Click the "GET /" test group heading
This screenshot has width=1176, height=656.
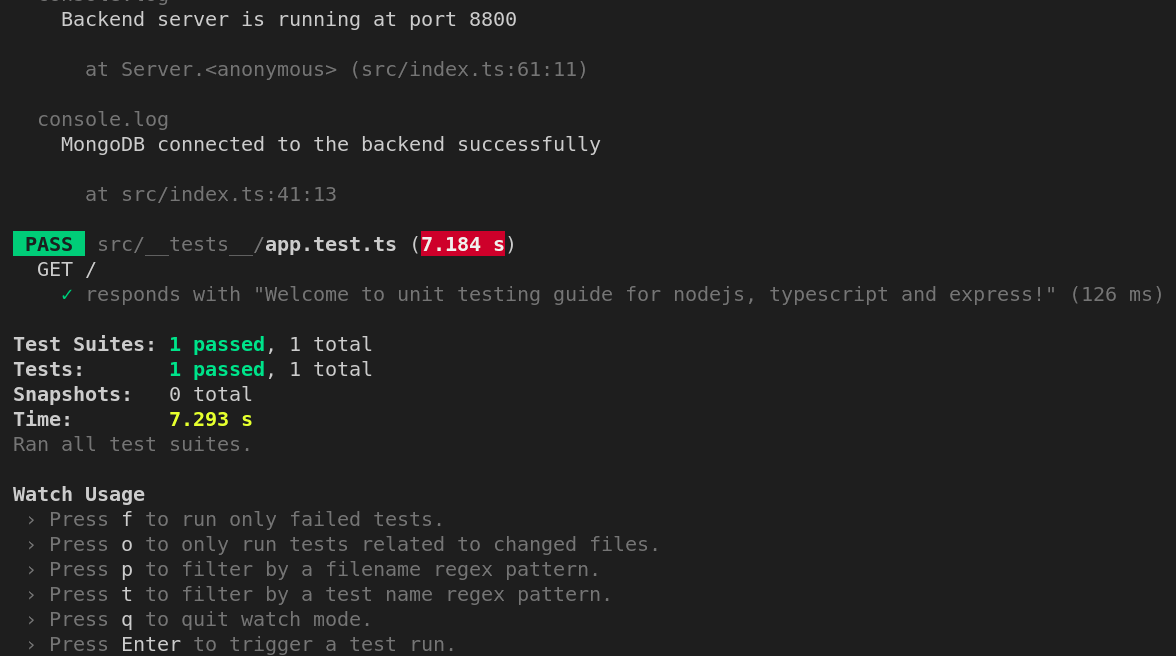pyautogui.click(x=67, y=270)
